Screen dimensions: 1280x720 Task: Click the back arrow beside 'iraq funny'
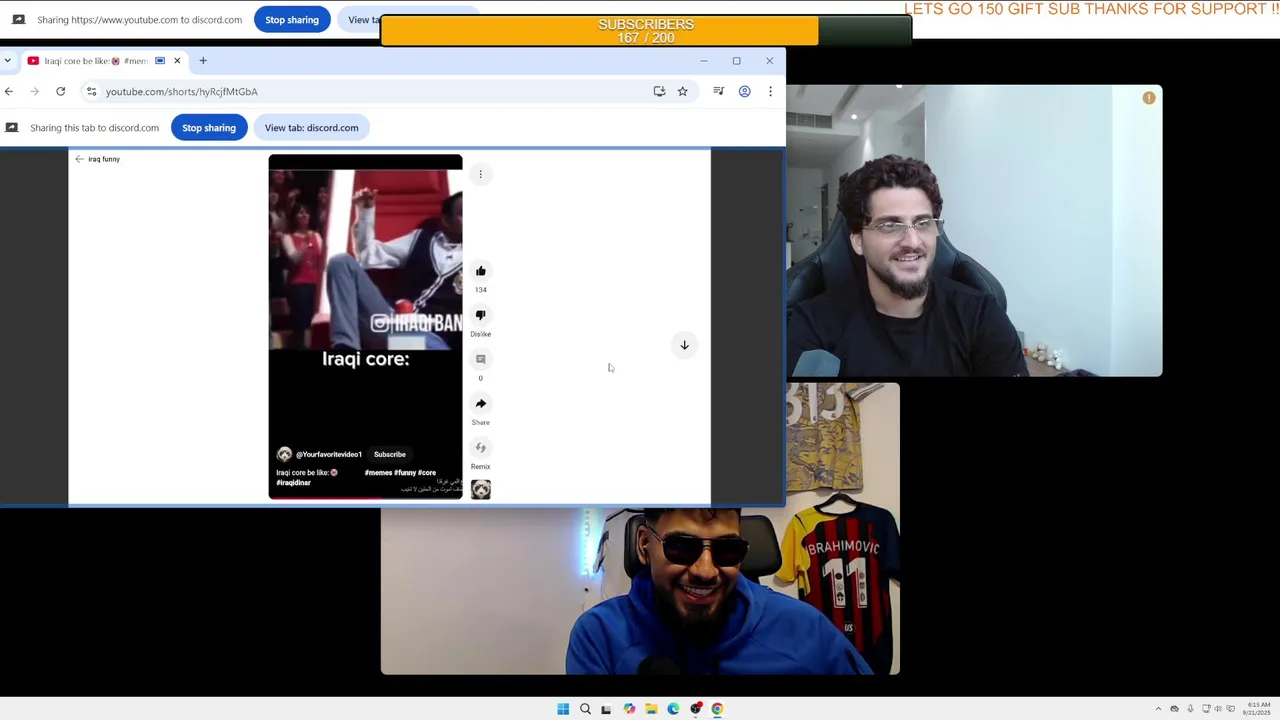80,159
